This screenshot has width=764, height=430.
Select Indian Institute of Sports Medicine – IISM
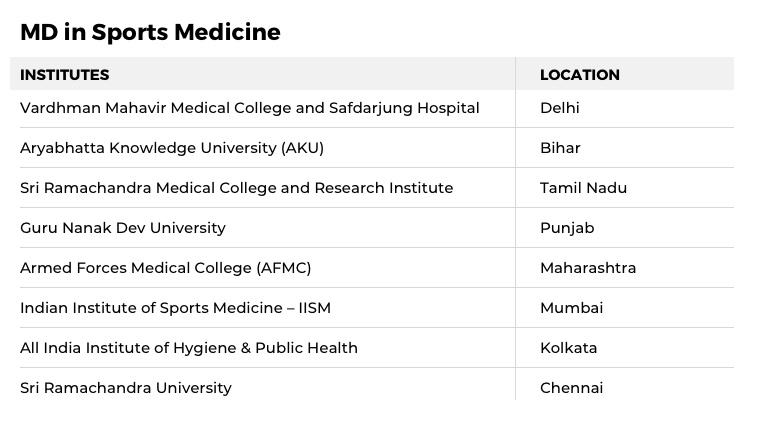[175, 308]
